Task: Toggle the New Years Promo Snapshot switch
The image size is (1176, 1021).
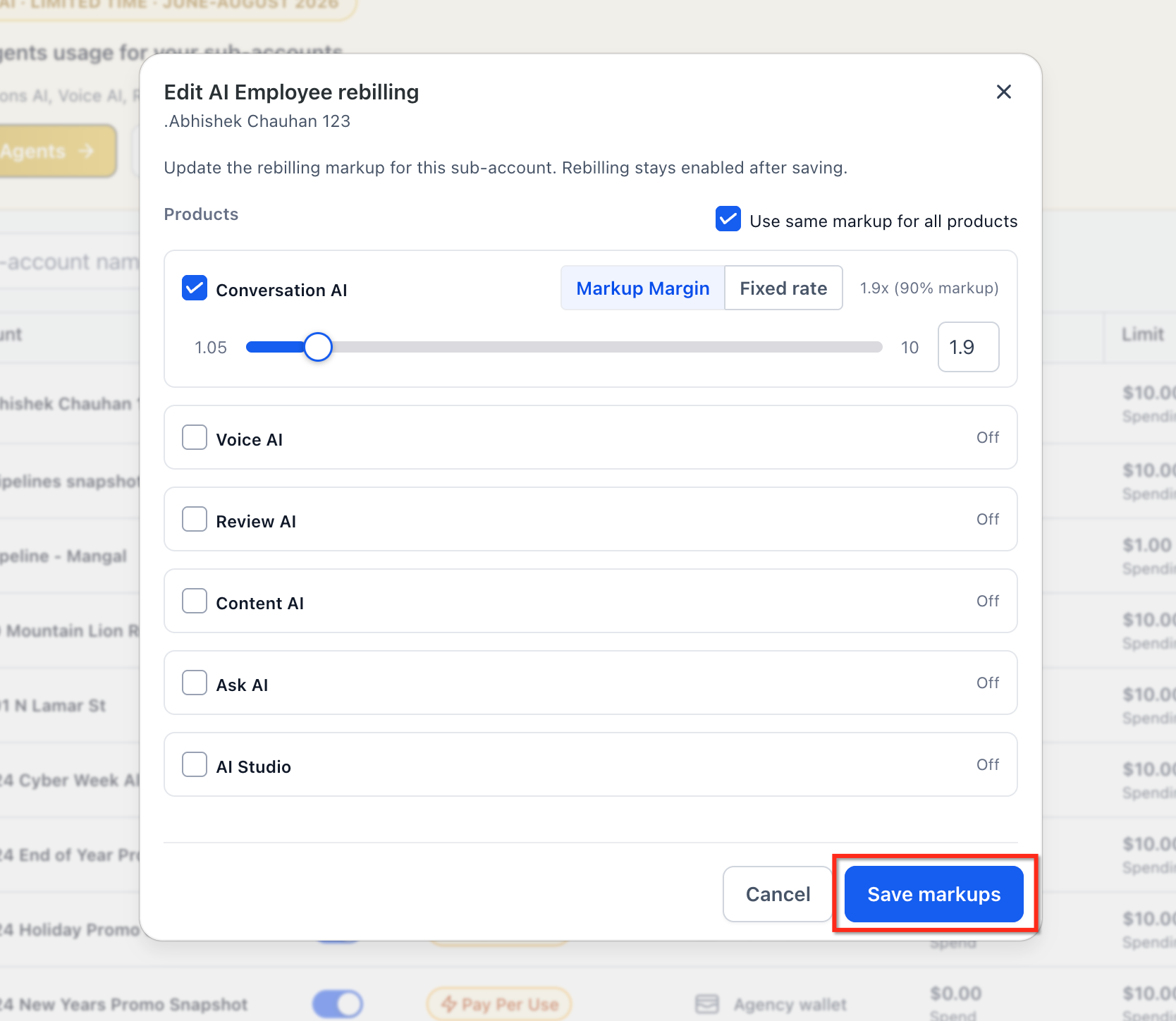Action: [x=338, y=1004]
